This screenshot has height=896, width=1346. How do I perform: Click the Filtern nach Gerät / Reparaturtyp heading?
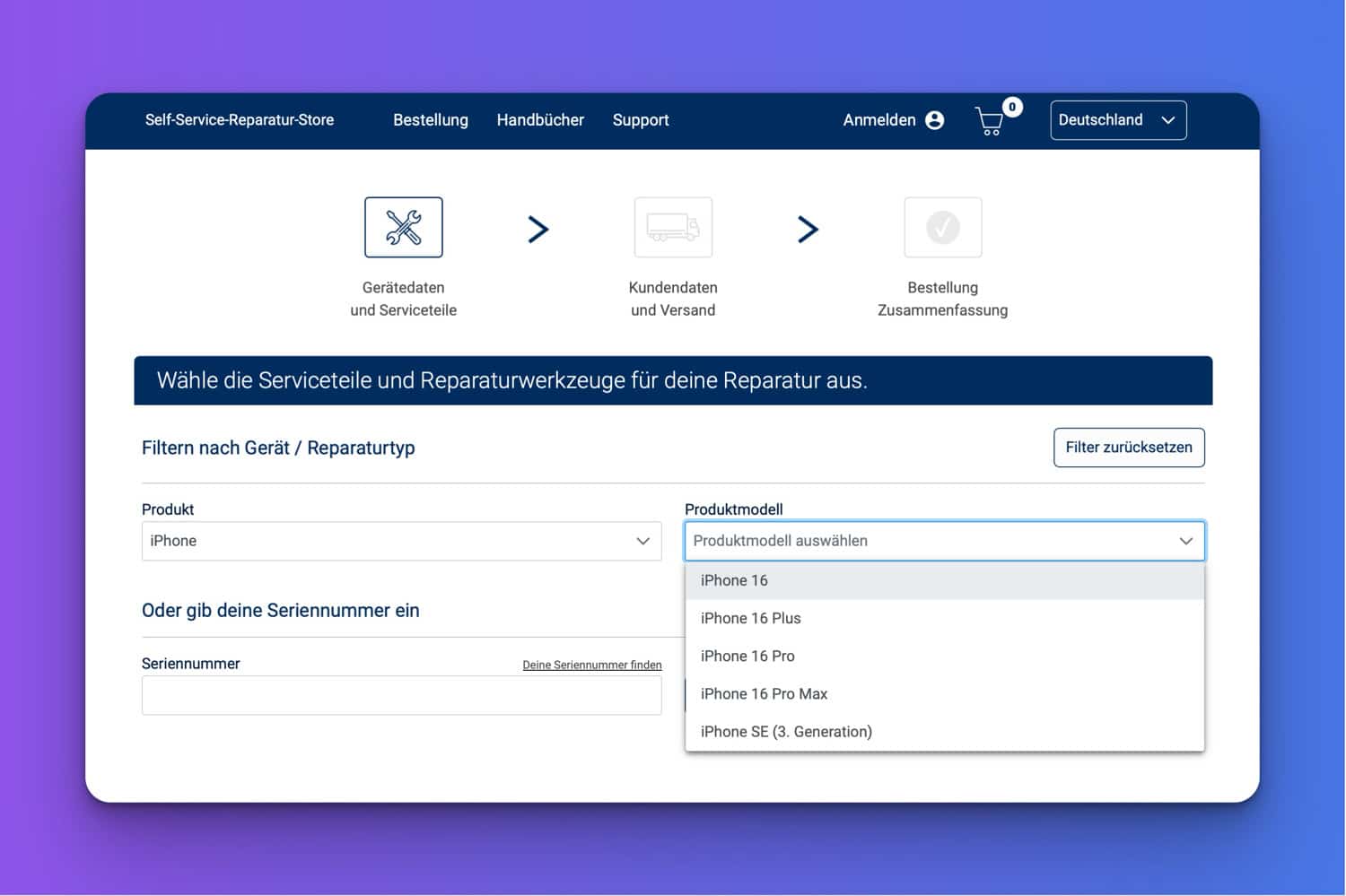coord(278,448)
